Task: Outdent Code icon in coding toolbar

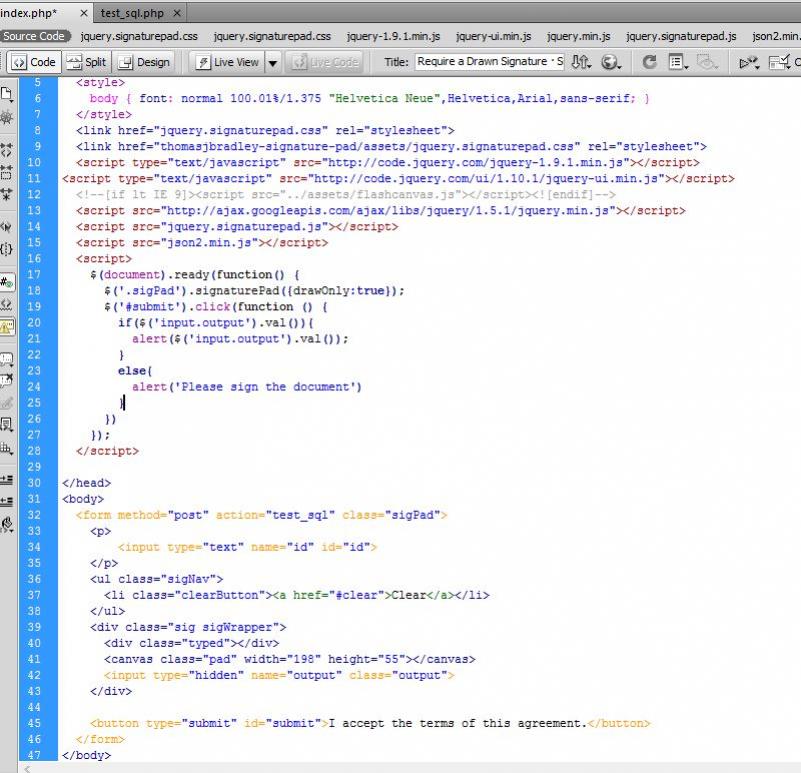Action: click(7, 501)
